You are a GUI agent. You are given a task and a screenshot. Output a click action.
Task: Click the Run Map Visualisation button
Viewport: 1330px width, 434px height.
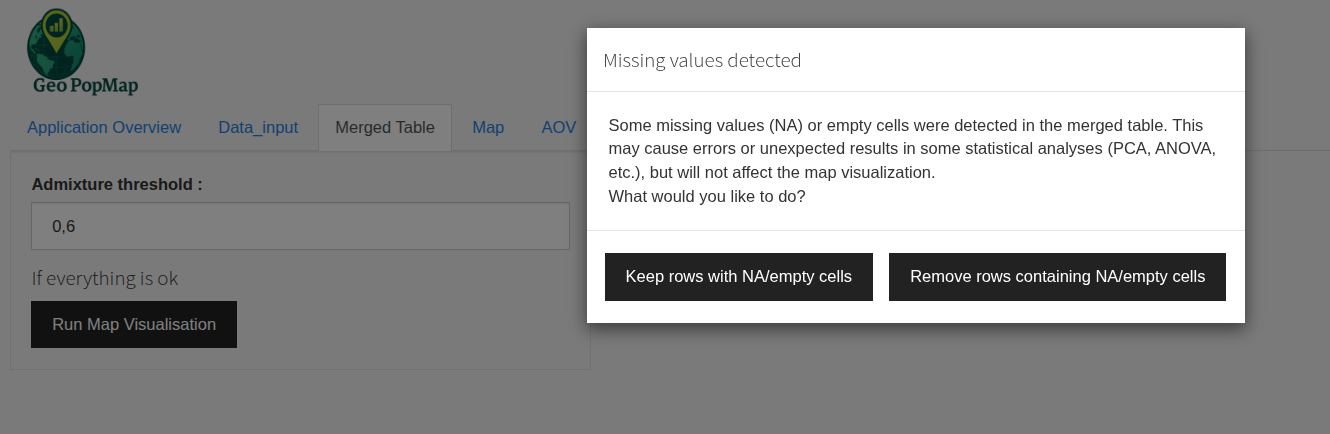pos(134,324)
